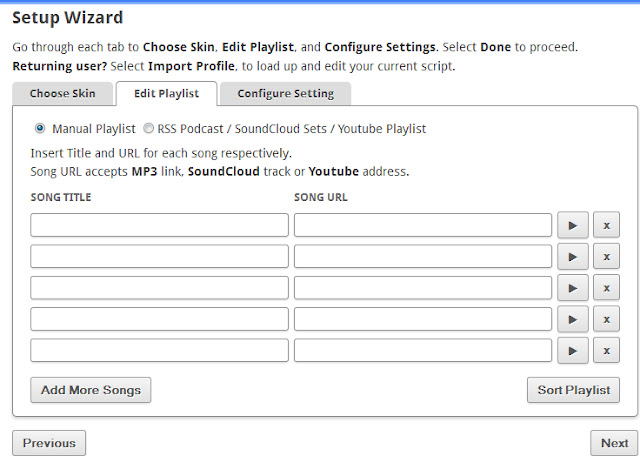Switch to the Choose Skin tab
640x456 pixels.
tap(62, 93)
